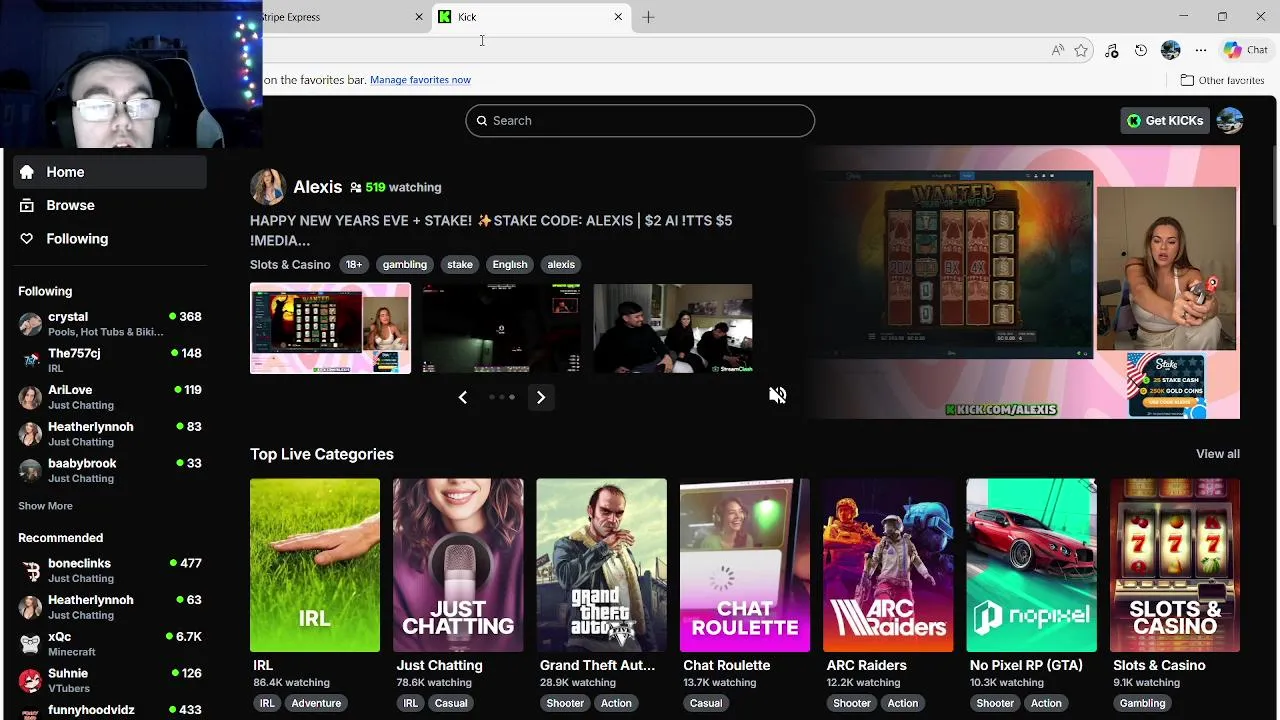Focus the Kick search field

click(640, 121)
